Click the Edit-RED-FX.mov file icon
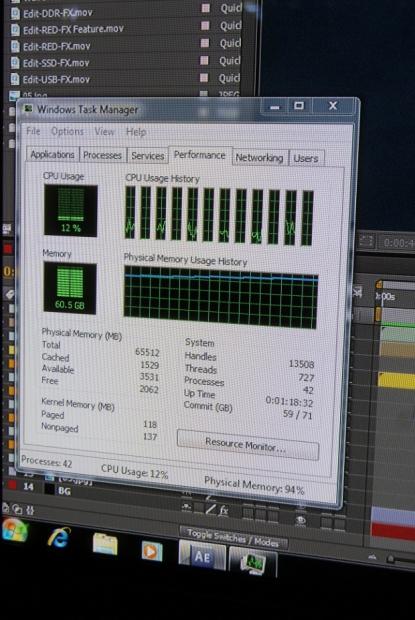 pyautogui.click(x=15, y=46)
